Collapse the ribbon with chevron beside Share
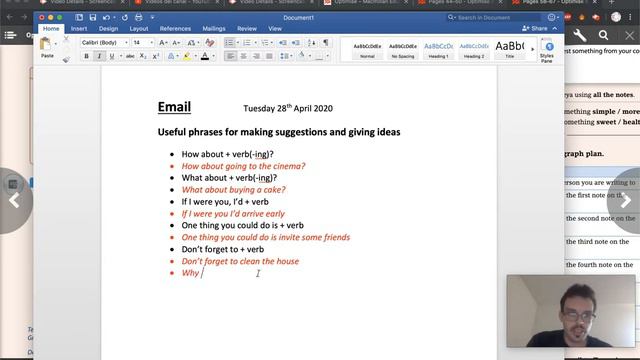Image resolution: width=640 pixels, height=360 pixels. click(555, 29)
